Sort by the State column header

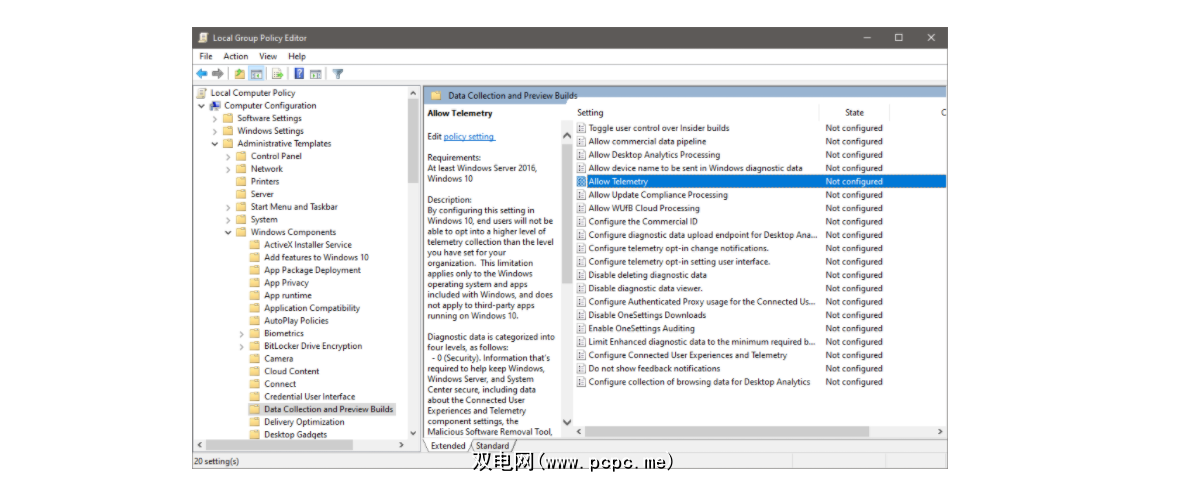tap(854, 112)
